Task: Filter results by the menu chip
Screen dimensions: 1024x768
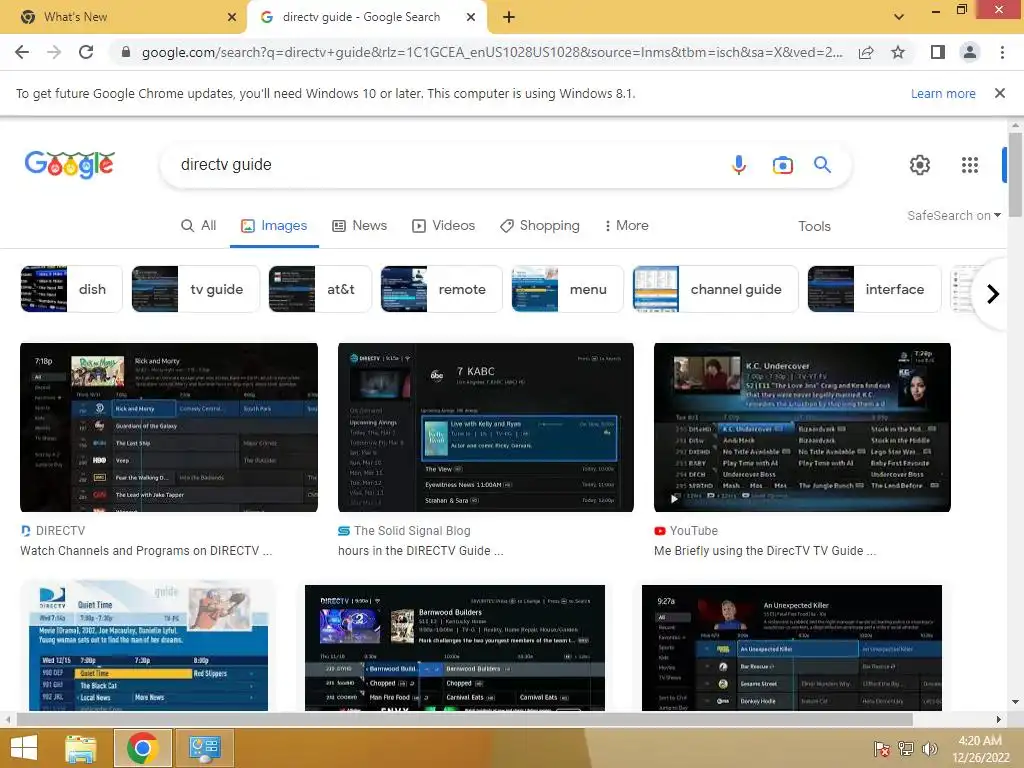Action: click(568, 289)
